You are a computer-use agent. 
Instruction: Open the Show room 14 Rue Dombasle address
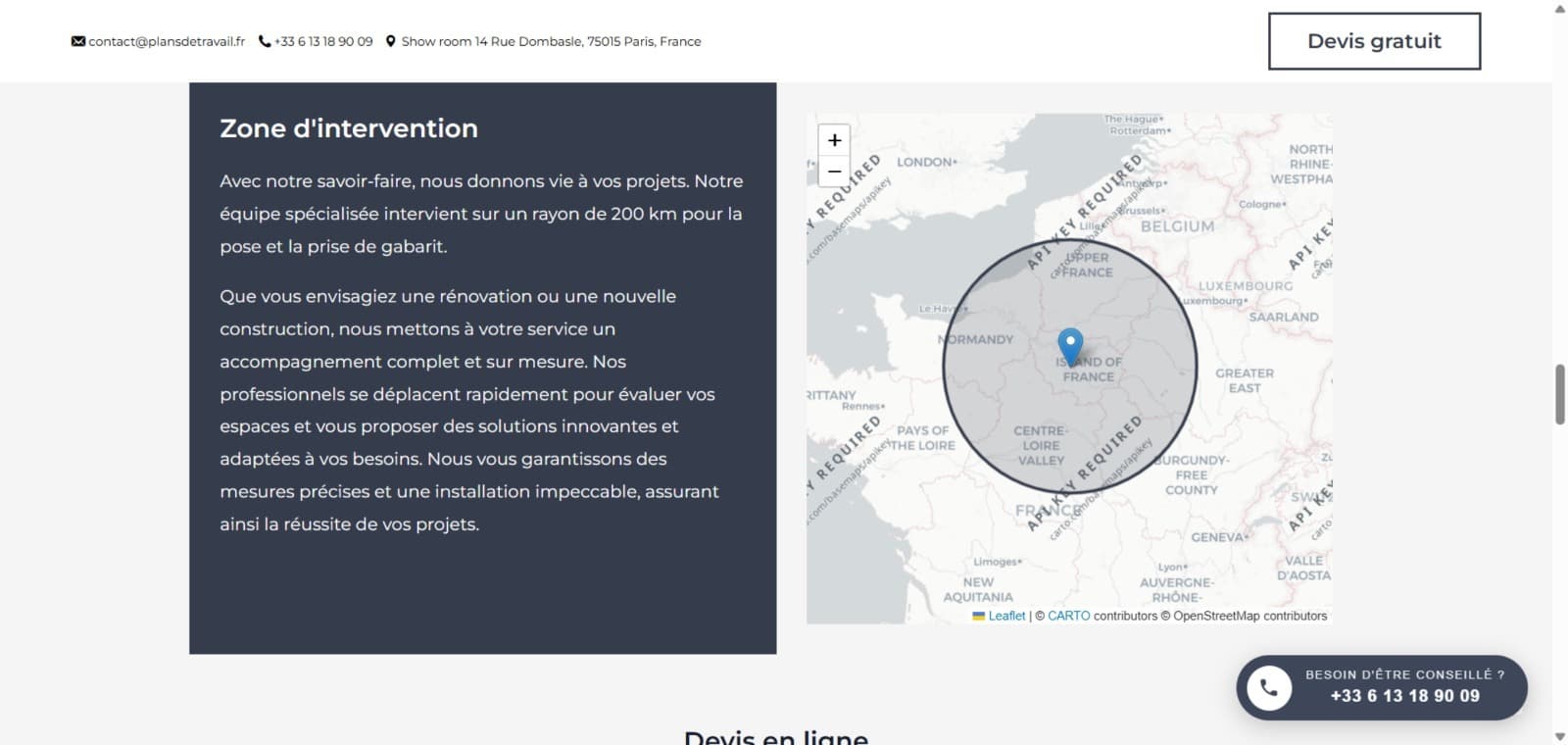pyautogui.click(x=551, y=41)
